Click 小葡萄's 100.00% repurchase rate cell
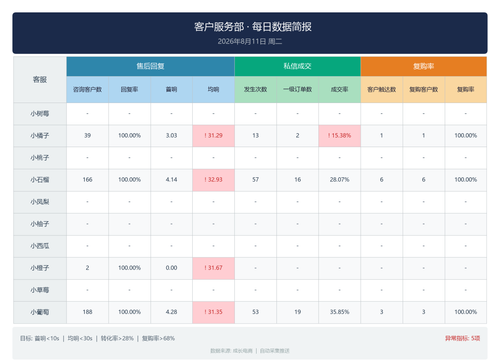 coord(465,312)
